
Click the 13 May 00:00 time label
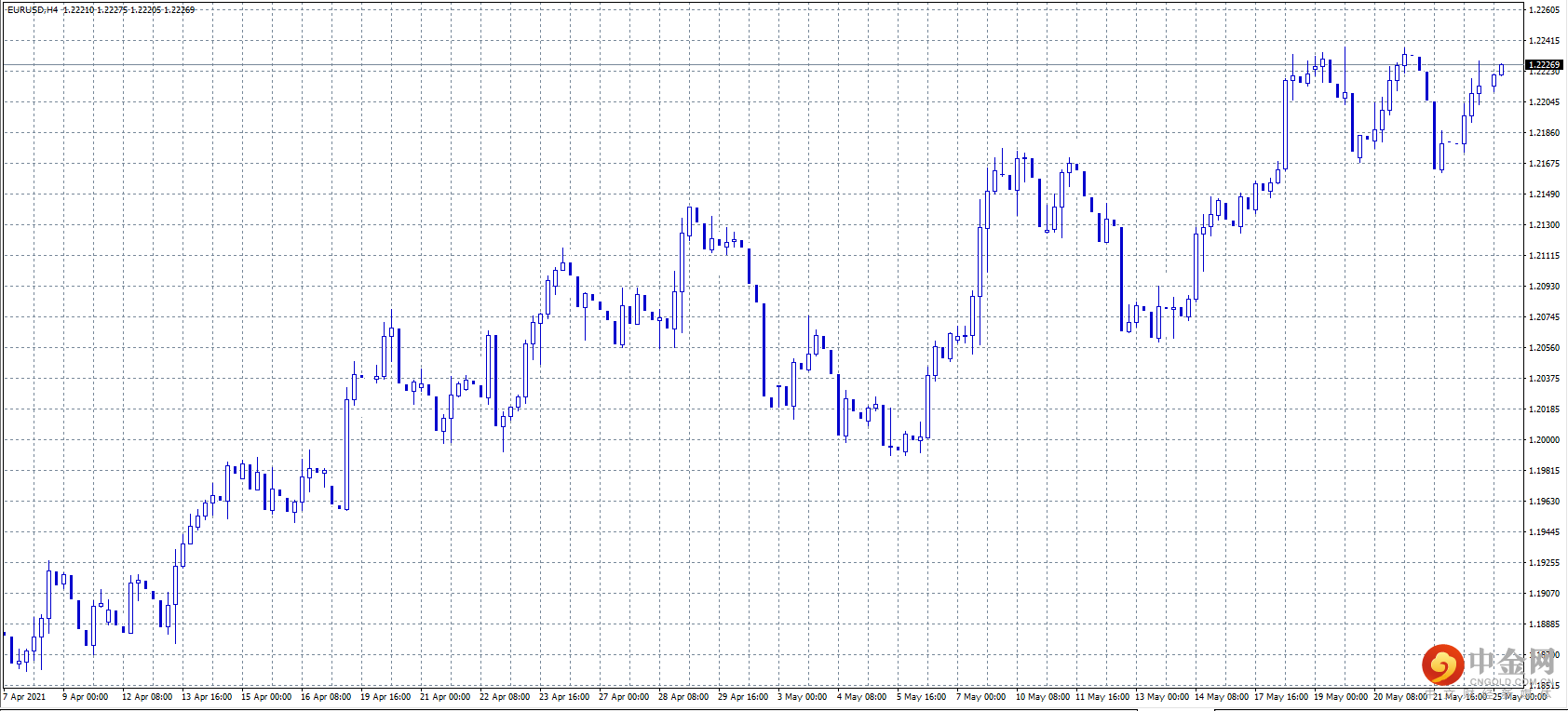pos(1162,697)
